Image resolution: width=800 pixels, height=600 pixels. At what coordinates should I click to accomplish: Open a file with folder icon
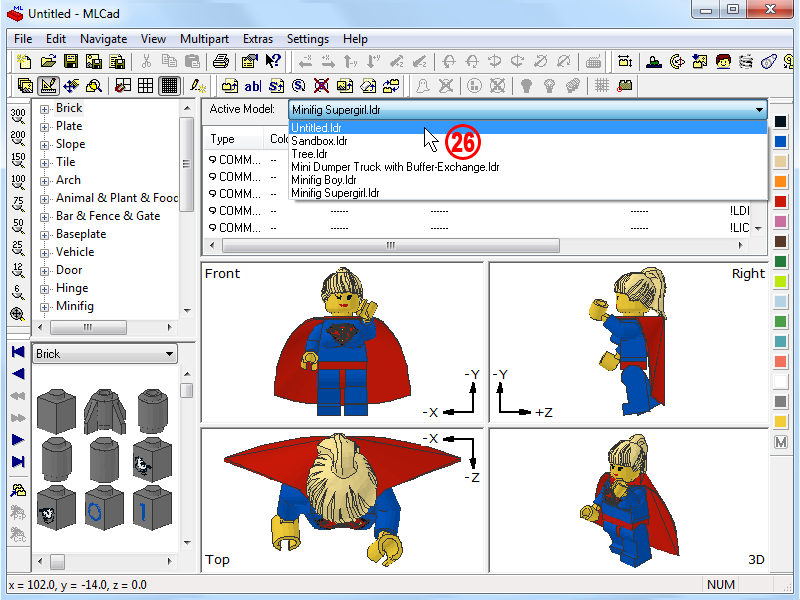(x=47, y=62)
